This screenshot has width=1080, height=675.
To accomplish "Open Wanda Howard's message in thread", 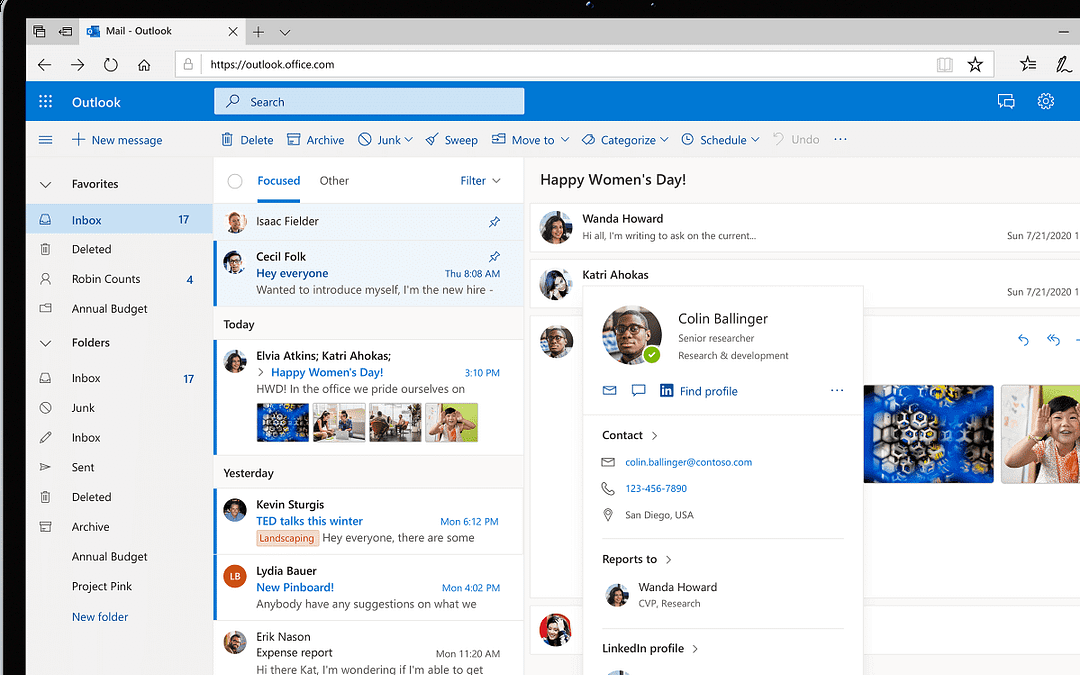I will coord(806,227).
